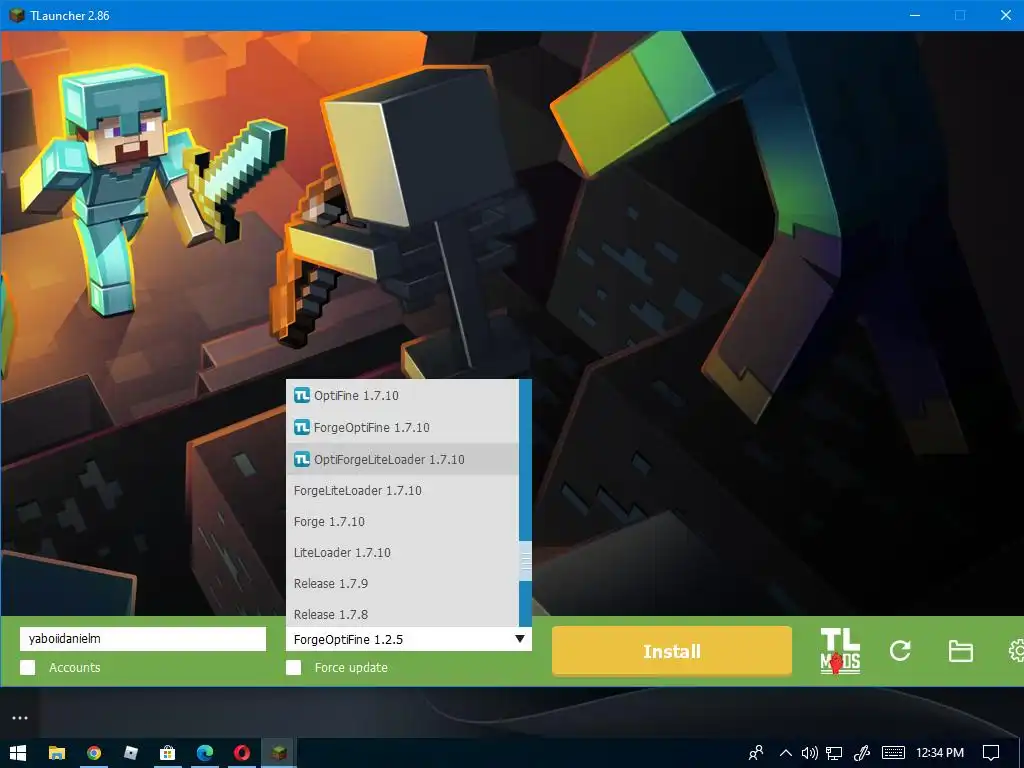Click the TLauncher taskbar icon
The height and width of the screenshot is (768, 1024).
[x=280, y=753]
